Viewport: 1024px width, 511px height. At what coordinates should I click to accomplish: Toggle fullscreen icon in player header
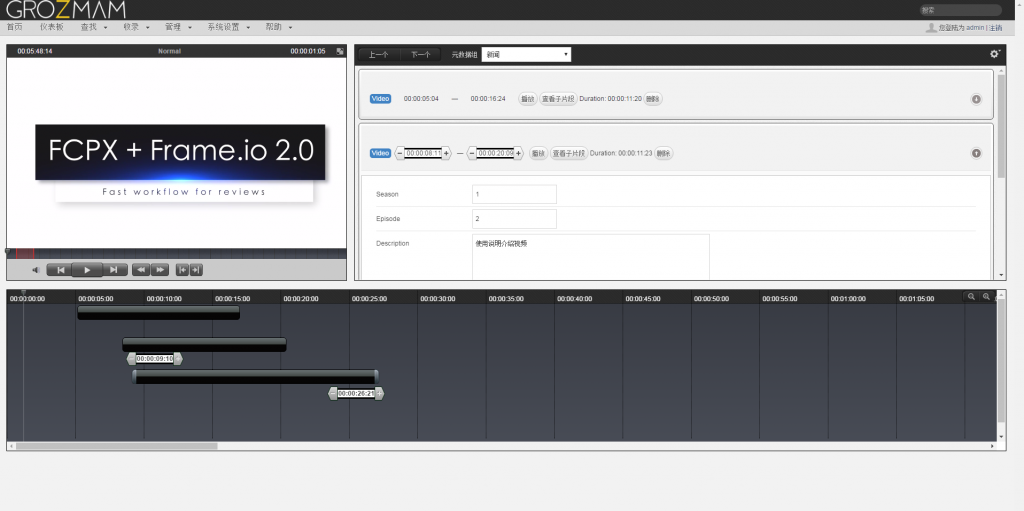coord(340,51)
